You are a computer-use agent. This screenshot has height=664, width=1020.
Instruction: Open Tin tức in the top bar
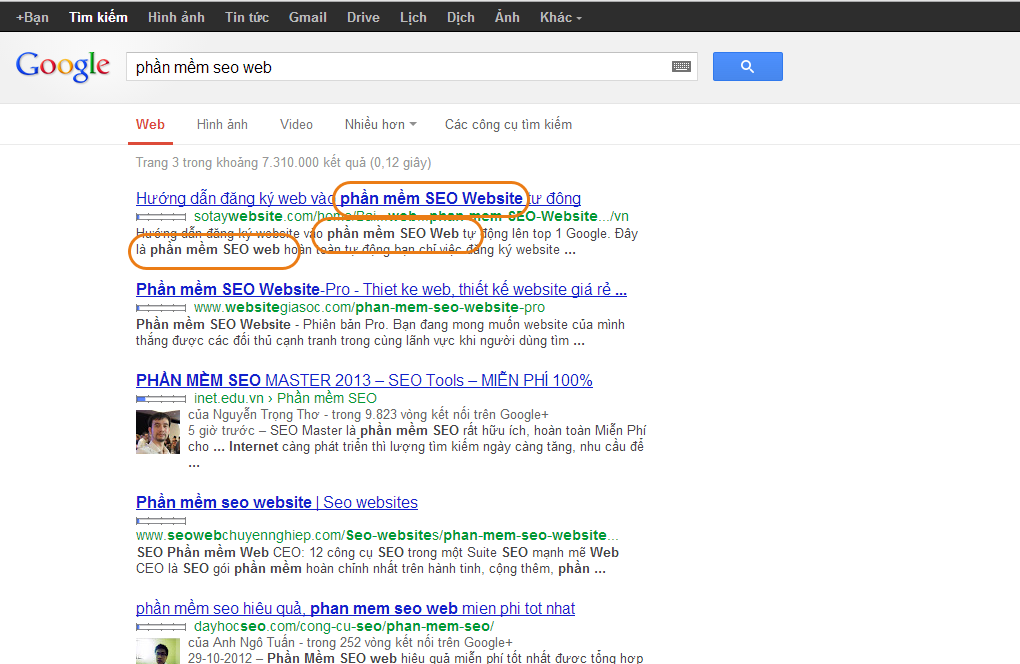coord(247,18)
